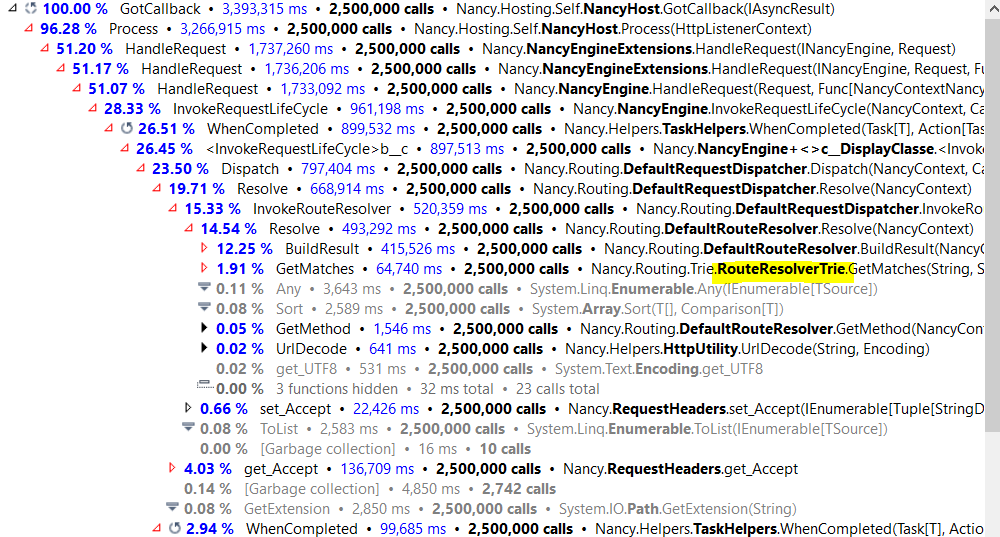Collapse the InvokeRouteResolver 15.33 % node
This screenshot has height=537, width=1000.
[173, 208]
